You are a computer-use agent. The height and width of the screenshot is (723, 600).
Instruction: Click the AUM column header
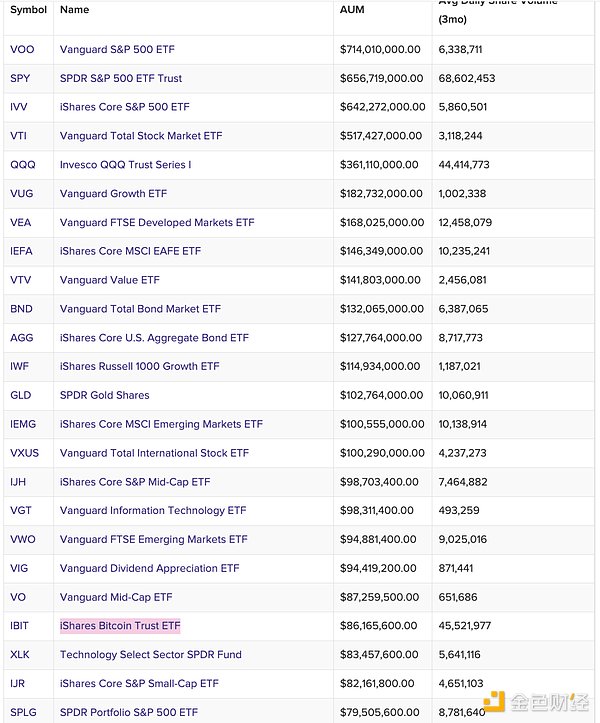point(352,10)
